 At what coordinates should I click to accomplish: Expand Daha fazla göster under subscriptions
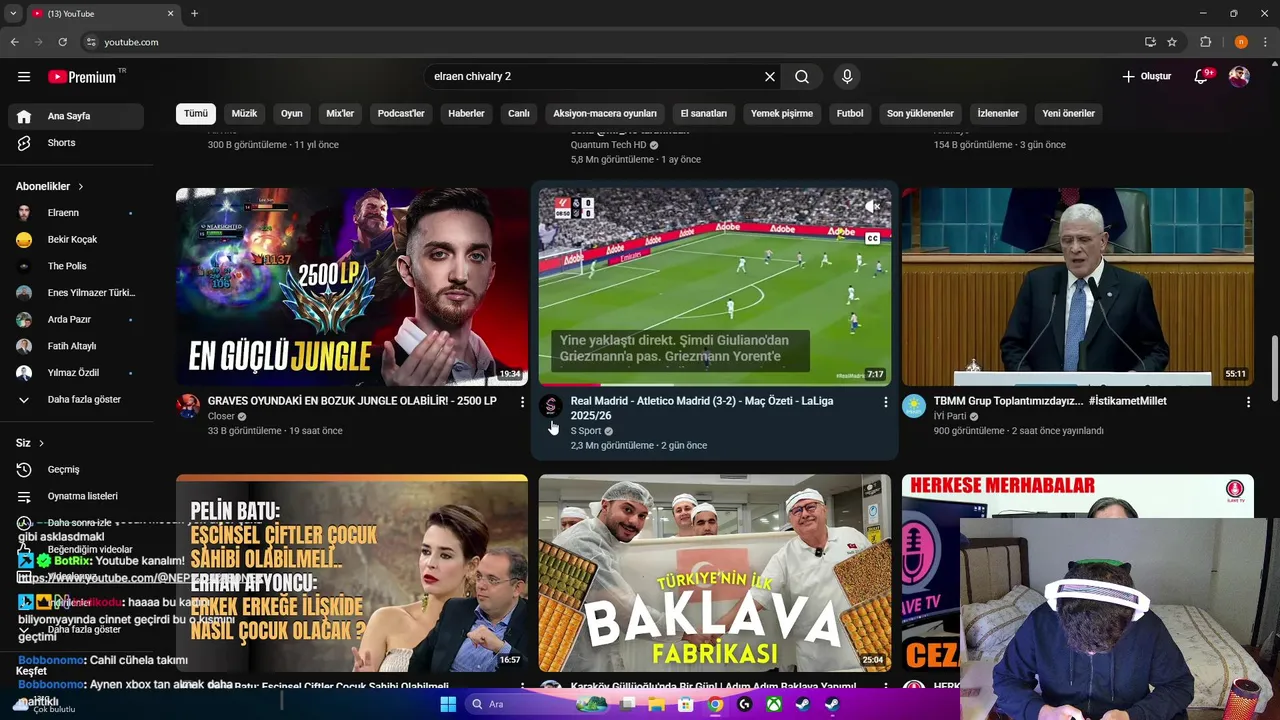pyautogui.click(x=76, y=400)
